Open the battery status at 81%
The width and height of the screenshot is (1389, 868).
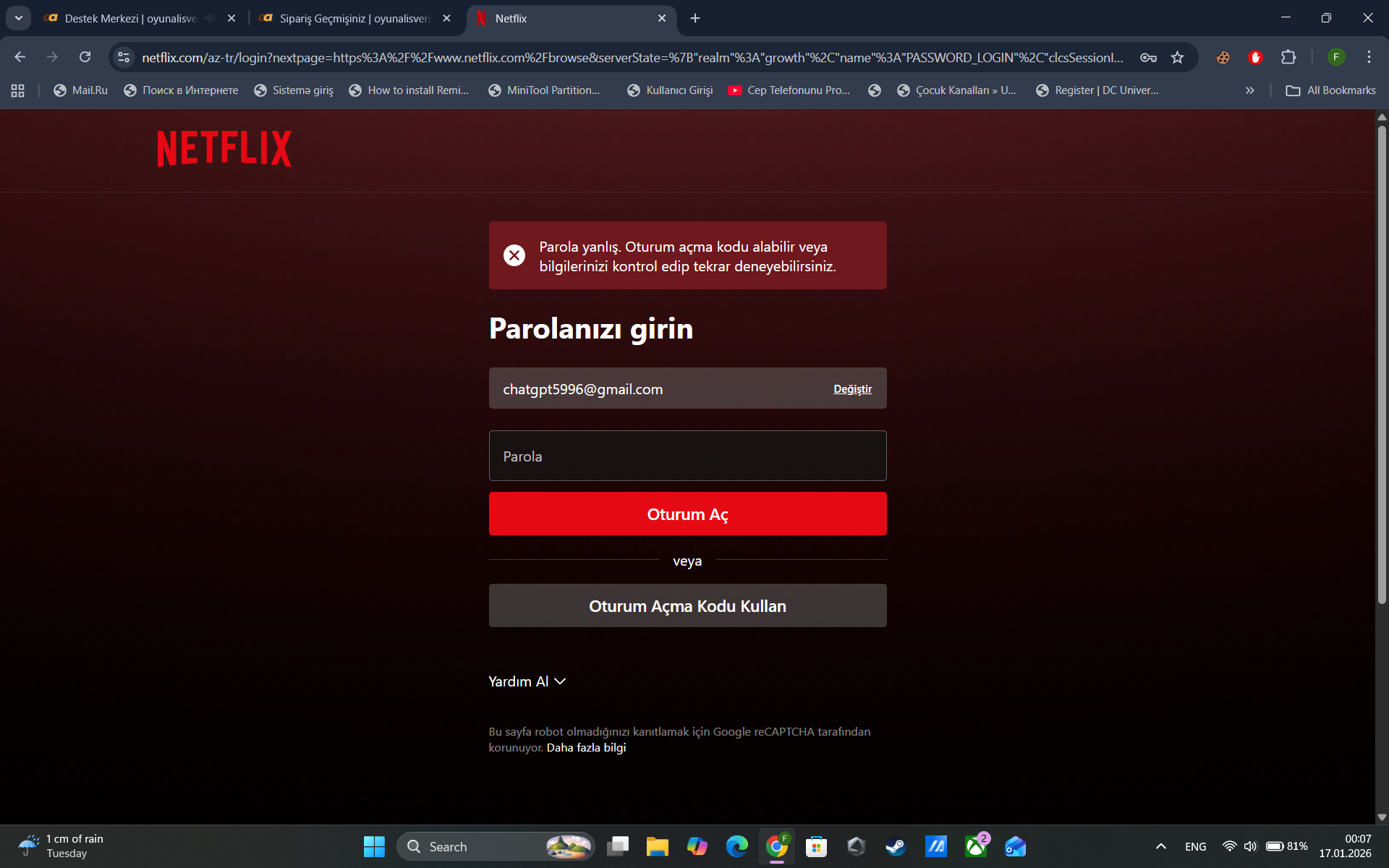click(x=1287, y=846)
